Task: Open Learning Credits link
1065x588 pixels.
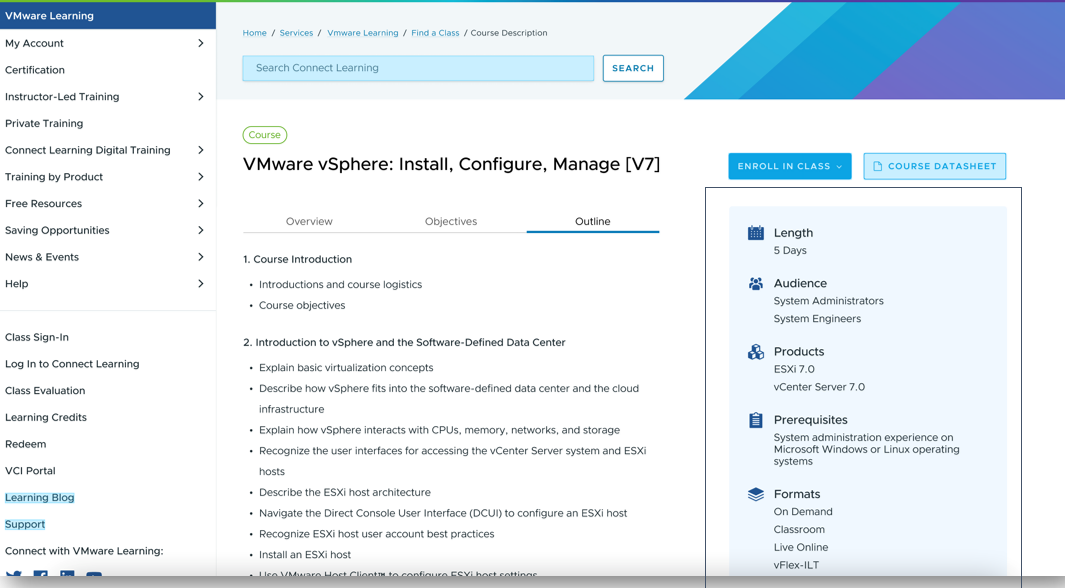Action: point(46,418)
